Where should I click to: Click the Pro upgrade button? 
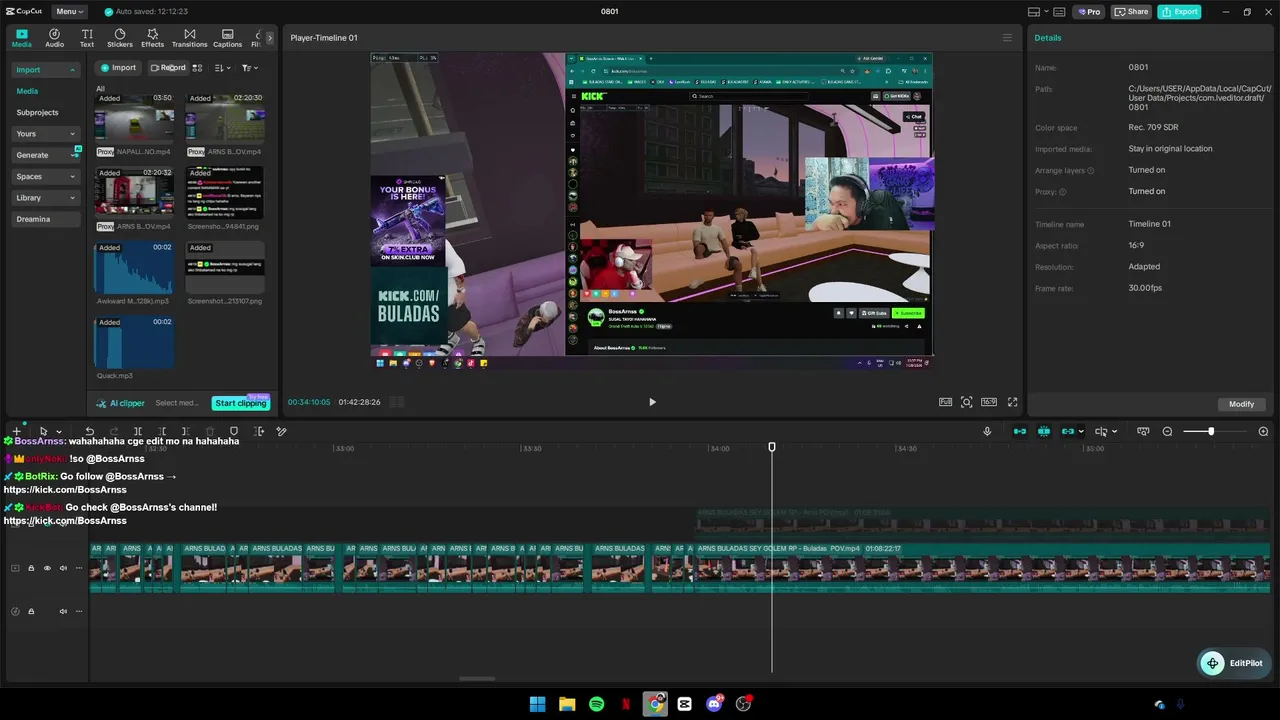pos(1090,12)
